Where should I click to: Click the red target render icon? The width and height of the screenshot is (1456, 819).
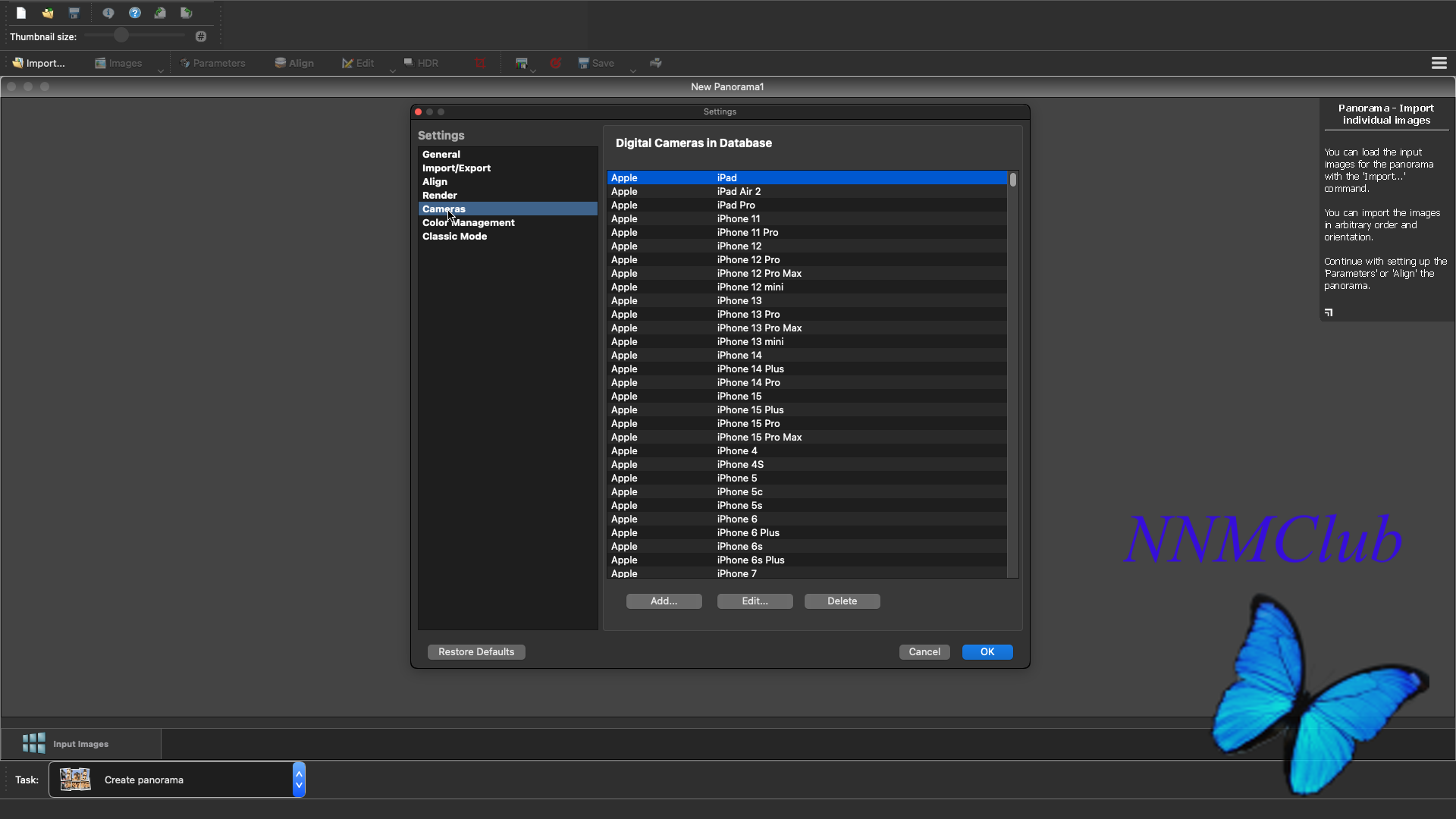[x=556, y=63]
